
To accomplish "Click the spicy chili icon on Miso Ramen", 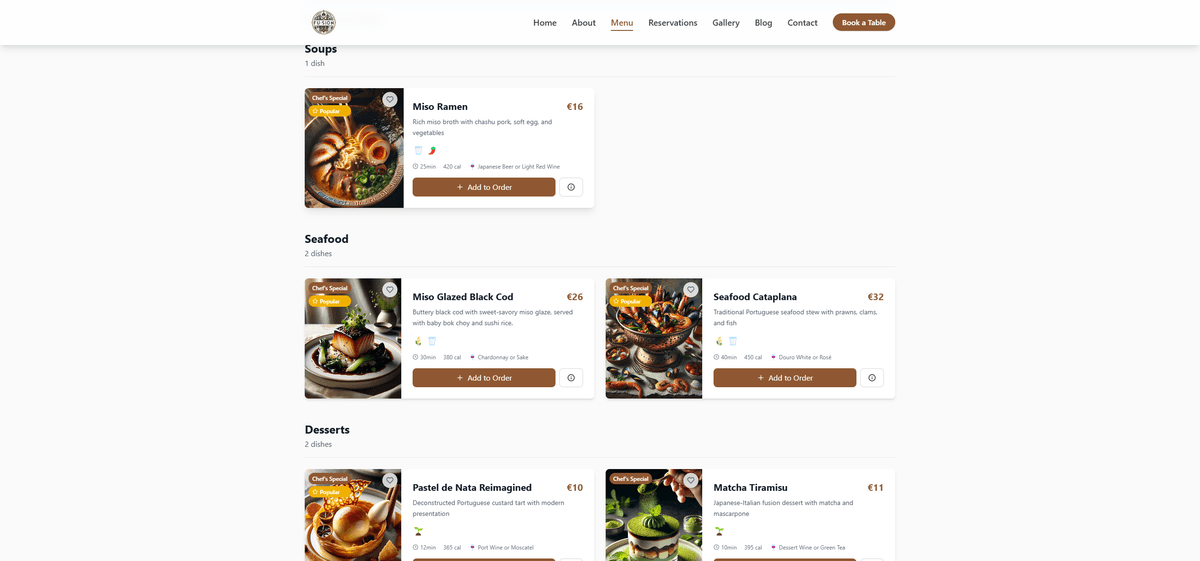I will click(432, 150).
